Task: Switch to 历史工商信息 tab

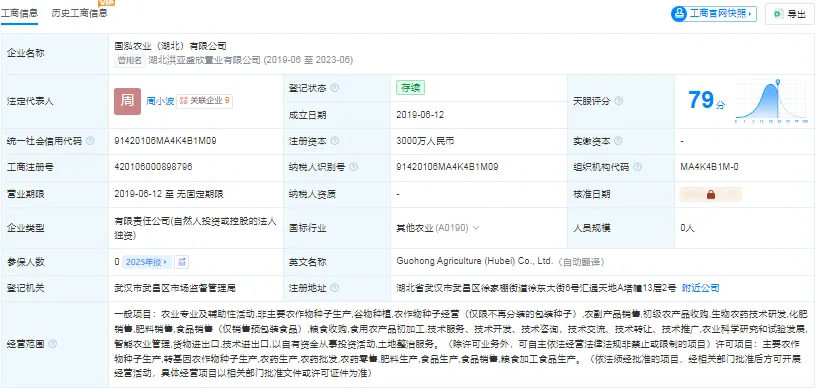Action: pyautogui.click(x=80, y=13)
